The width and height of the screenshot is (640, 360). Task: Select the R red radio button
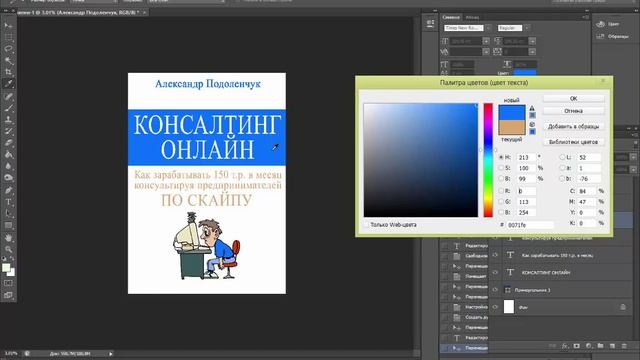pyautogui.click(x=501, y=191)
